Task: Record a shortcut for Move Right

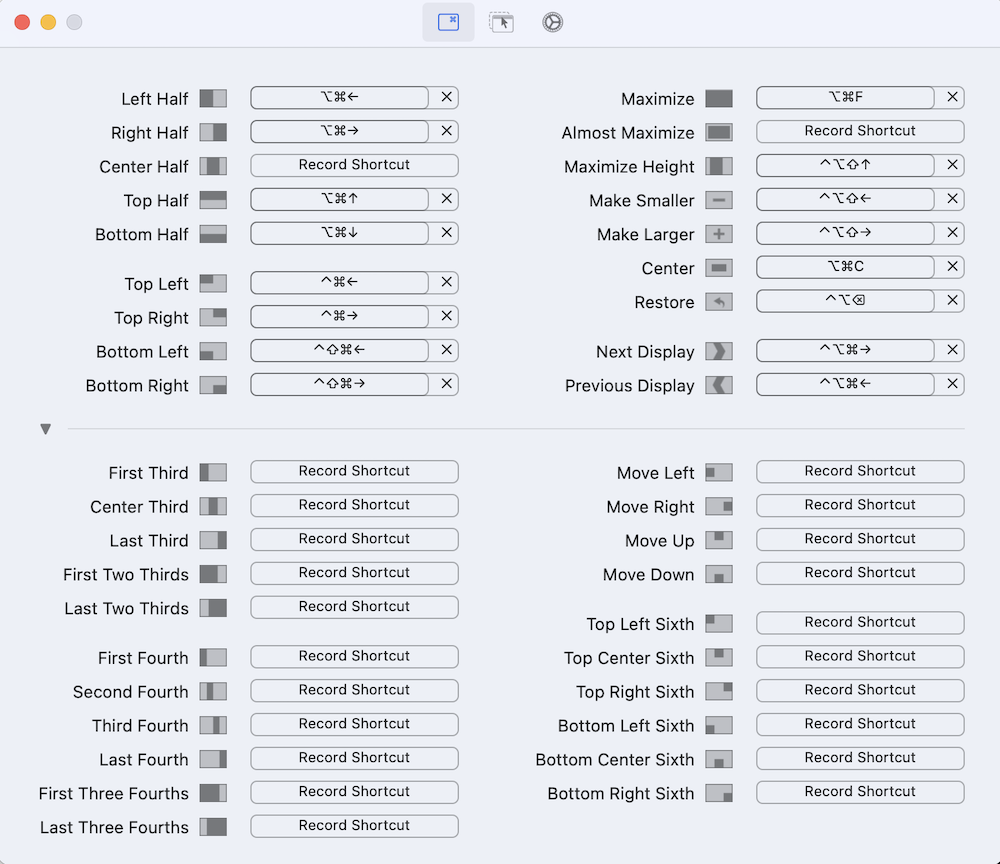Action: coord(860,504)
